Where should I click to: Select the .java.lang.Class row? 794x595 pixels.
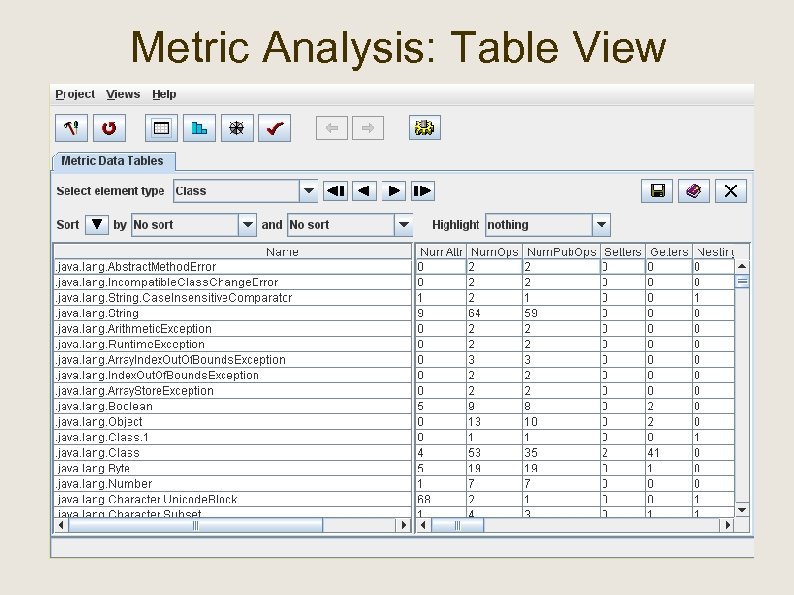pos(232,453)
